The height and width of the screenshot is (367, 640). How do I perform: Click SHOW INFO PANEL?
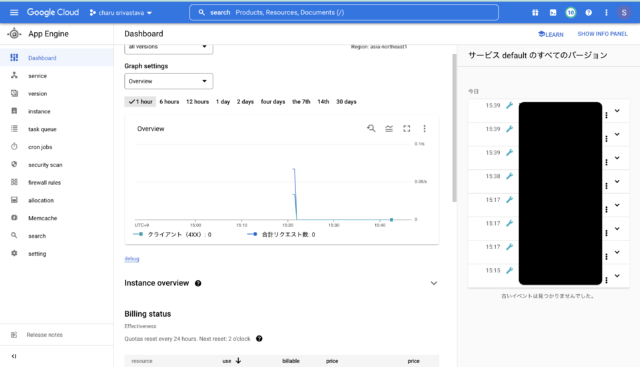(x=602, y=34)
